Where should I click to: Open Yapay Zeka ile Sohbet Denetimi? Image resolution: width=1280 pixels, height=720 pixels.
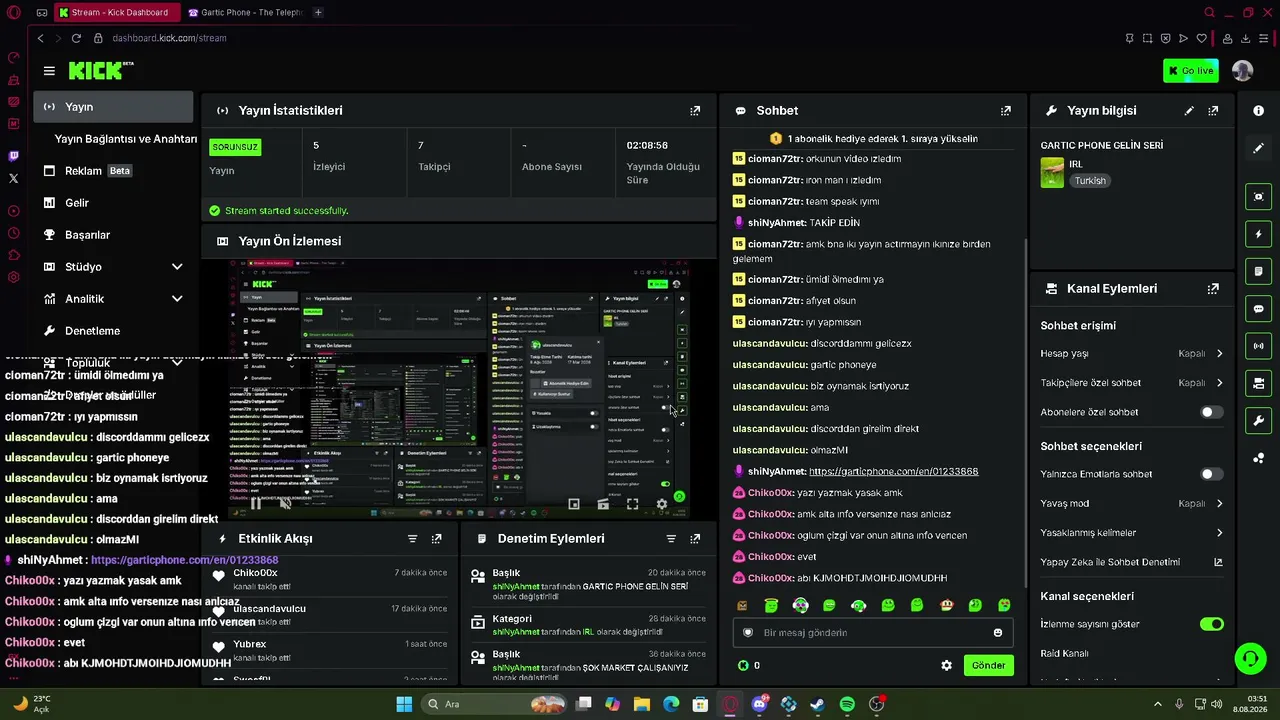[1132, 562]
